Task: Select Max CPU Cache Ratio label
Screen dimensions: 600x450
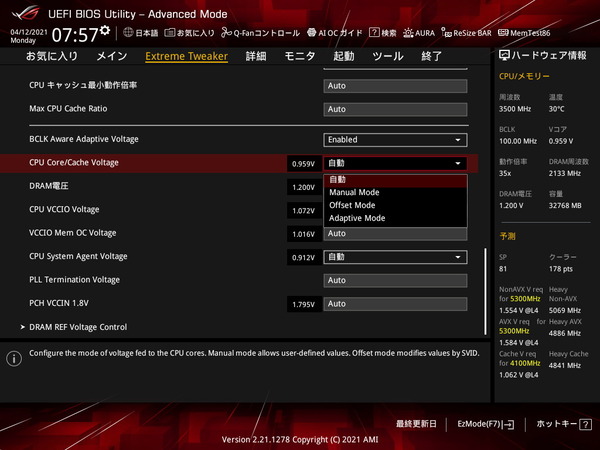Action: (68, 109)
